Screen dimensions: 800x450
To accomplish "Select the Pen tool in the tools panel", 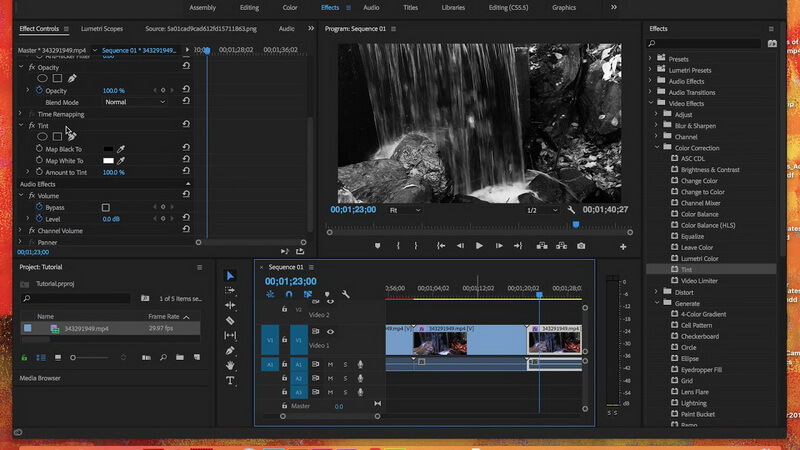I will pyautogui.click(x=230, y=351).
